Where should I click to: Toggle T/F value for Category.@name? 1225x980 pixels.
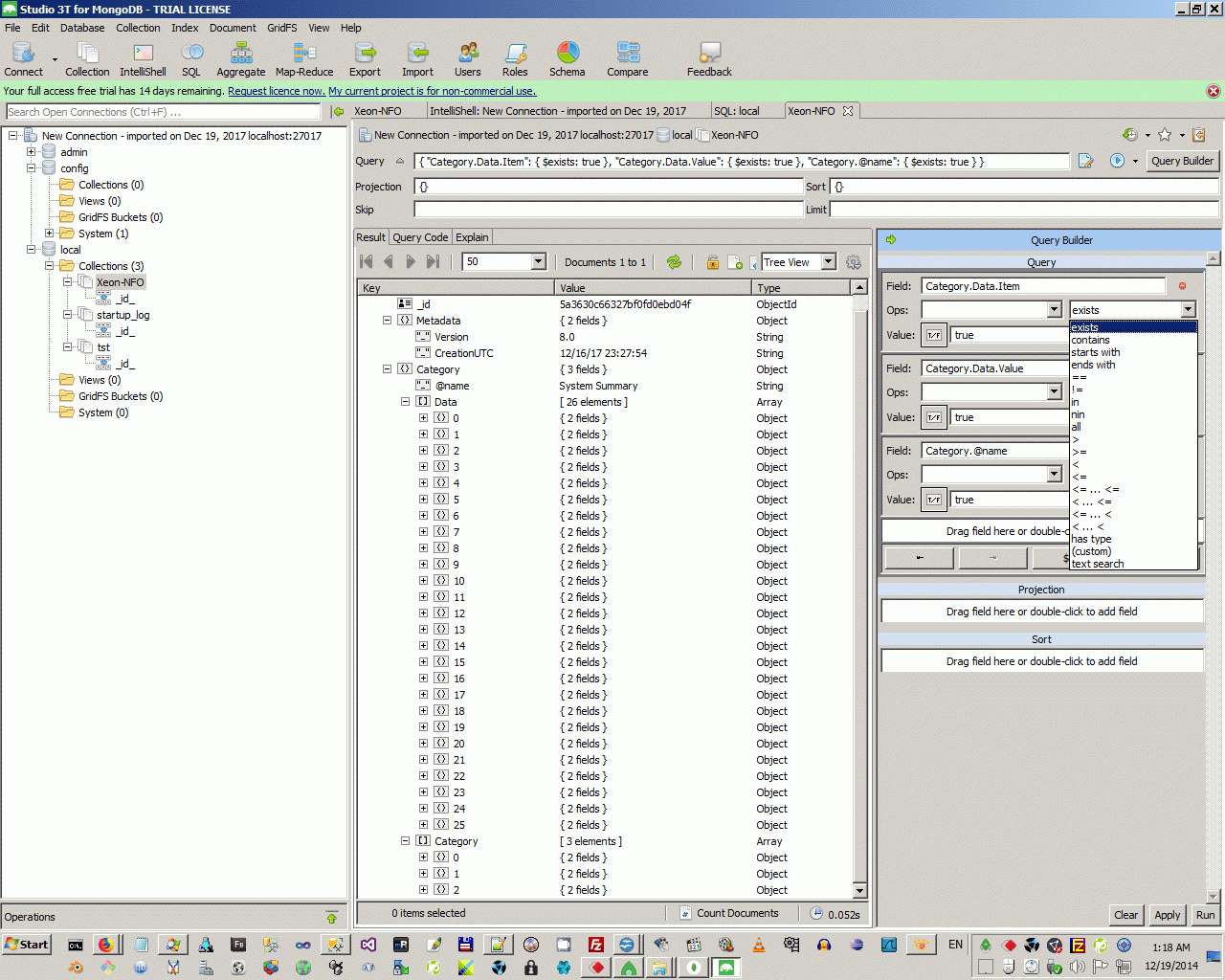pos(933,500)
